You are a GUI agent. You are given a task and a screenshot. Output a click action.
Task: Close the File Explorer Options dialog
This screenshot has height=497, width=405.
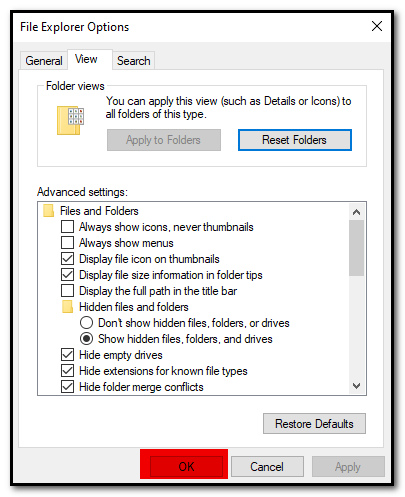[x=377, y=26]
